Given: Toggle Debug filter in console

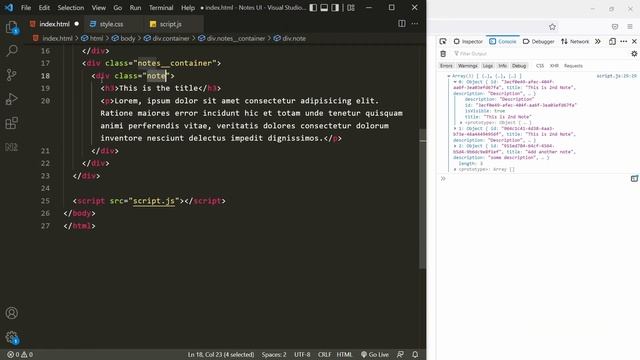Looking at the screenshot, I should pyautogui.click(x=519, y=66).
